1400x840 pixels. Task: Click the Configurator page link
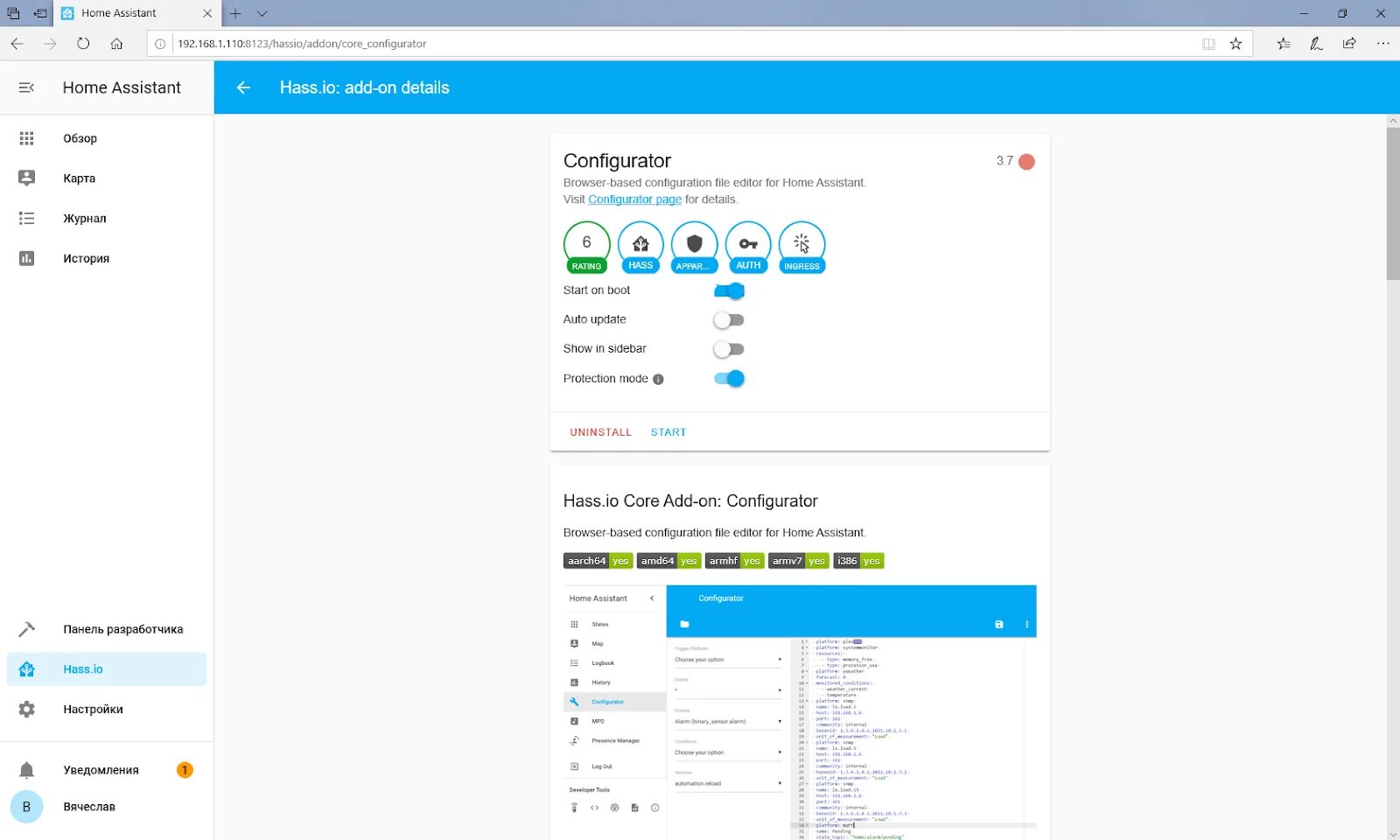634,199
